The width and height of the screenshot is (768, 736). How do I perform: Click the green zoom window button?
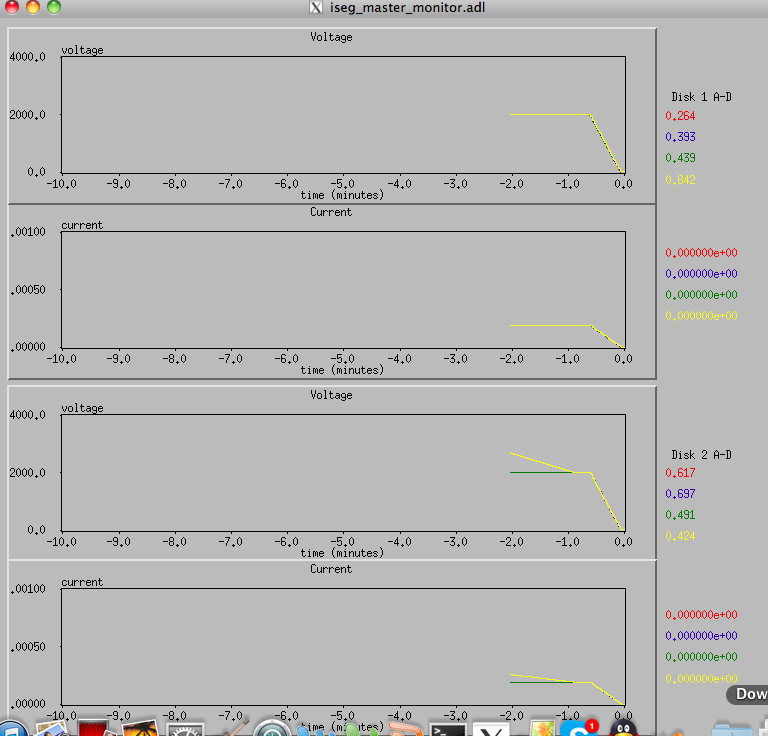(x=54, y=7)
